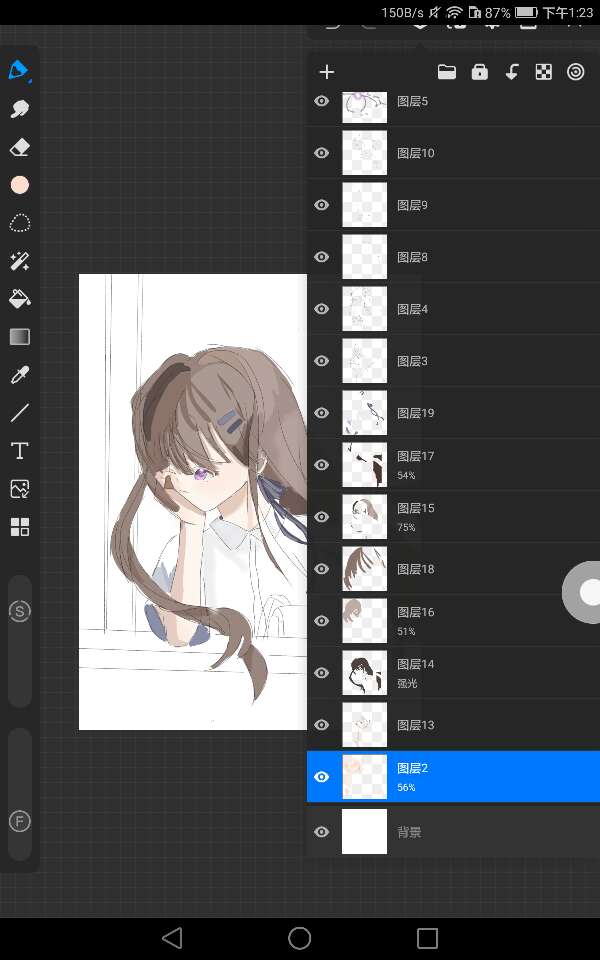The width and height of the screenshot is (600, 960).
Task: Open the layer group folder icon
Action: click(x=447, y=72)
